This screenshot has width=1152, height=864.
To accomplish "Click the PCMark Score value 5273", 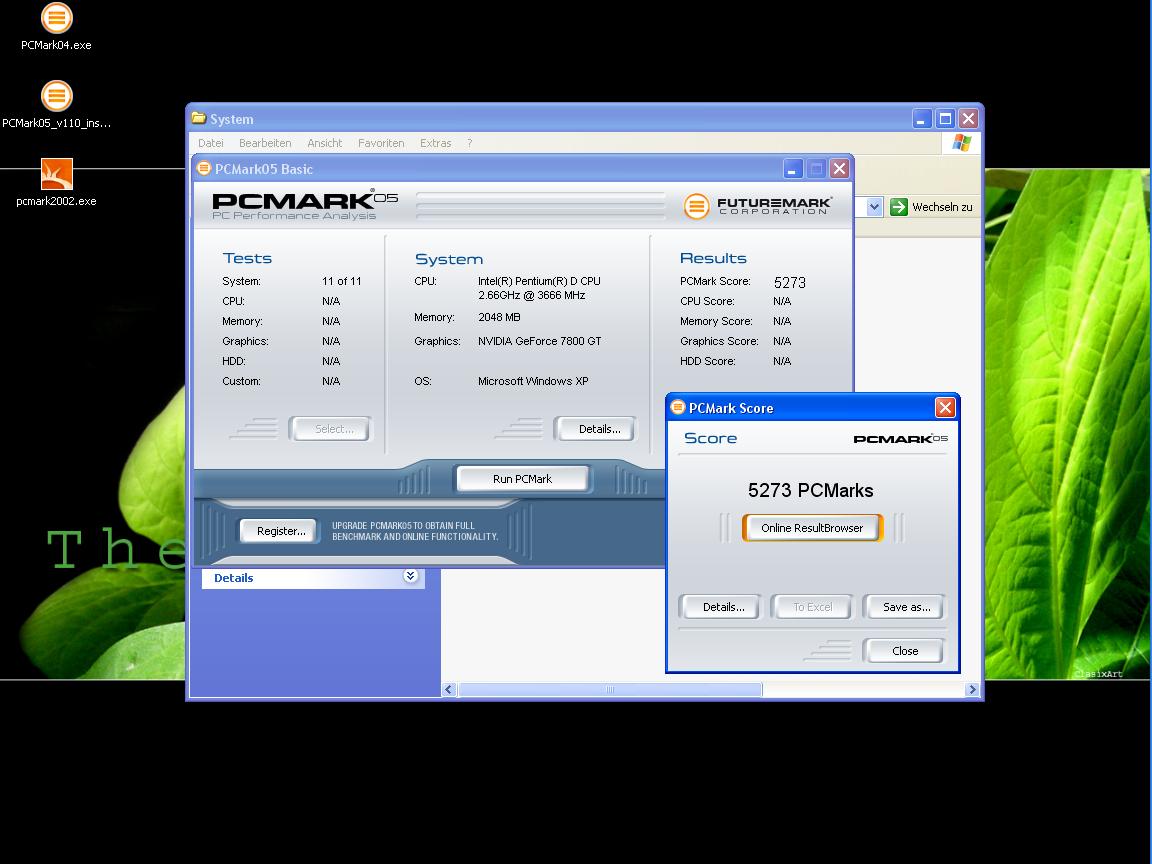I will tap(789, 282).
